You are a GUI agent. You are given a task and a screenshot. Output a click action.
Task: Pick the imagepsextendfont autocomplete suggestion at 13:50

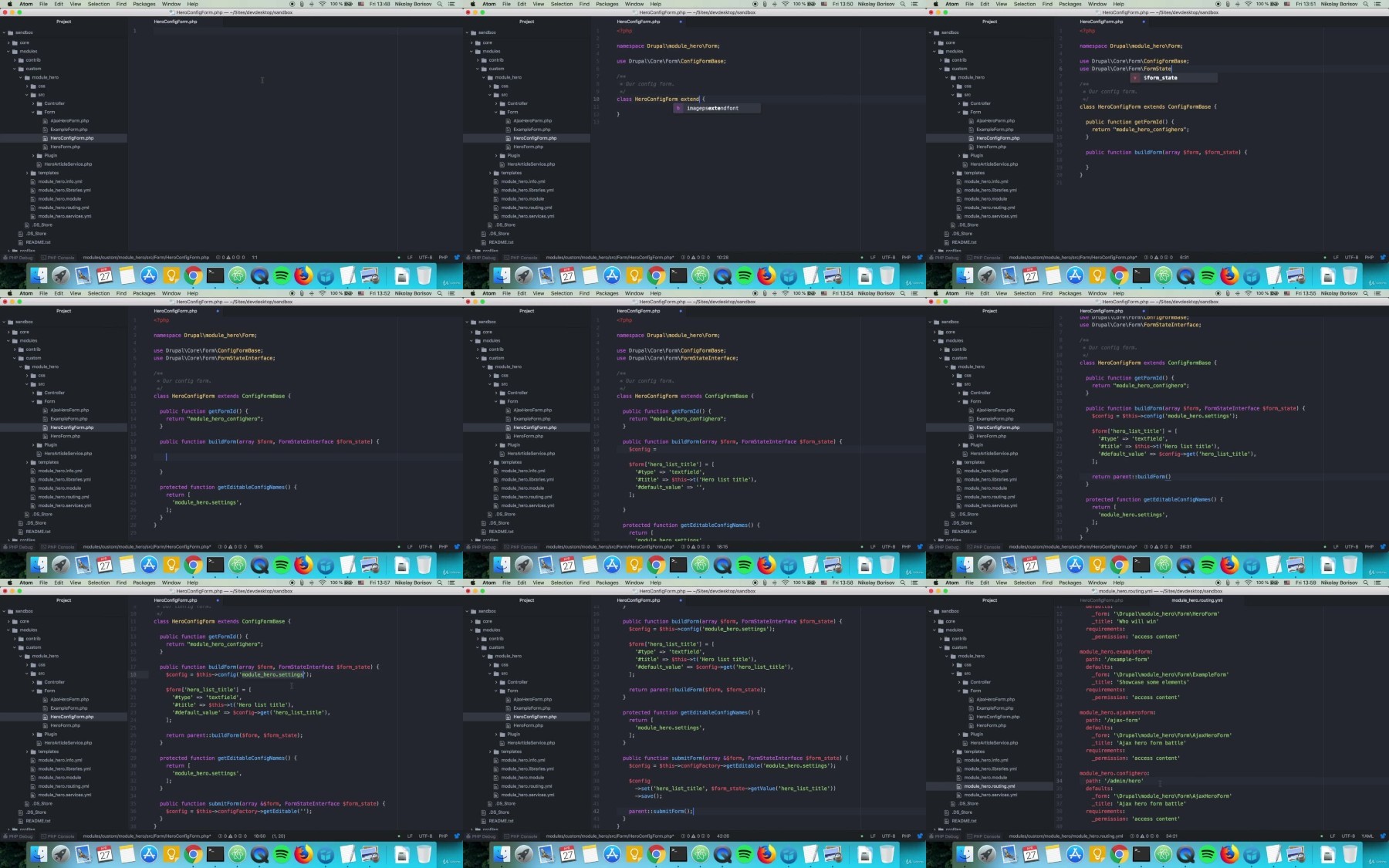click(x=716, y=108)
